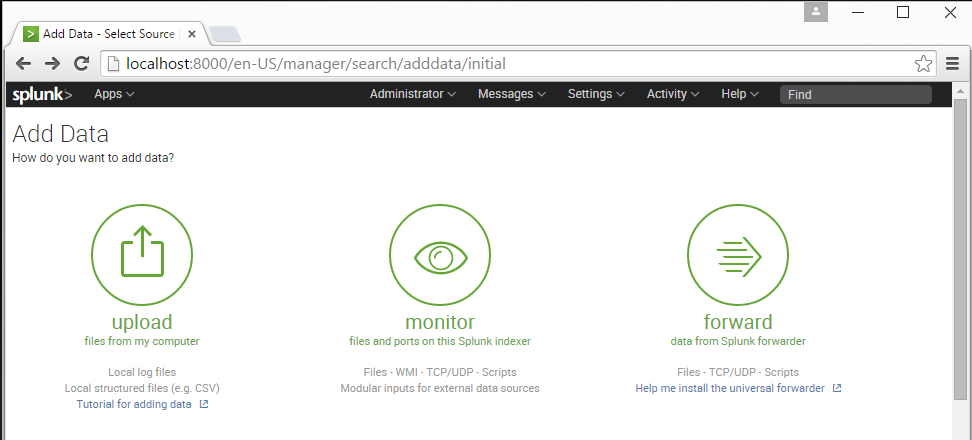Image resolution: width=972 pixels, height=440 pixels.
Task: Click 'Files - WMI - TCP/UDP - Scripts' text
Action: point(440,372)
